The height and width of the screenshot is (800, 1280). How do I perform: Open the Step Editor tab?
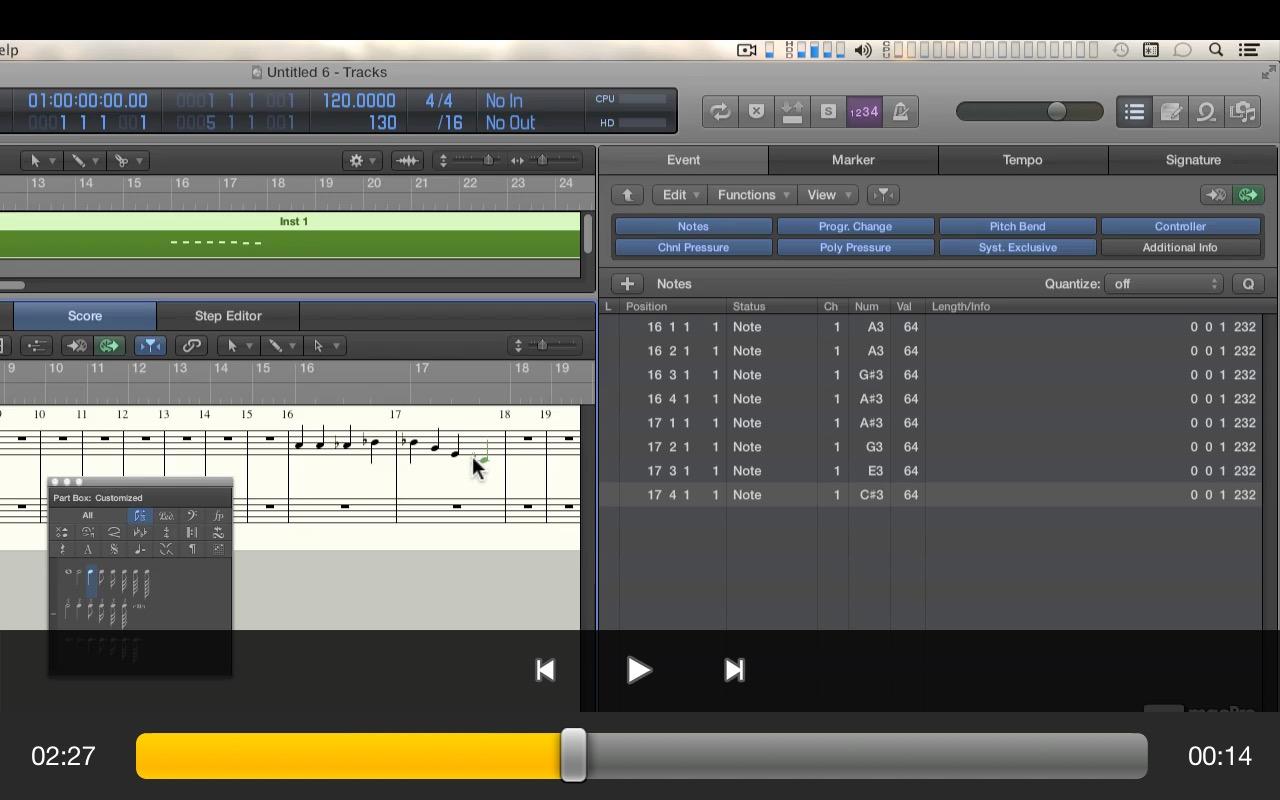228,316
